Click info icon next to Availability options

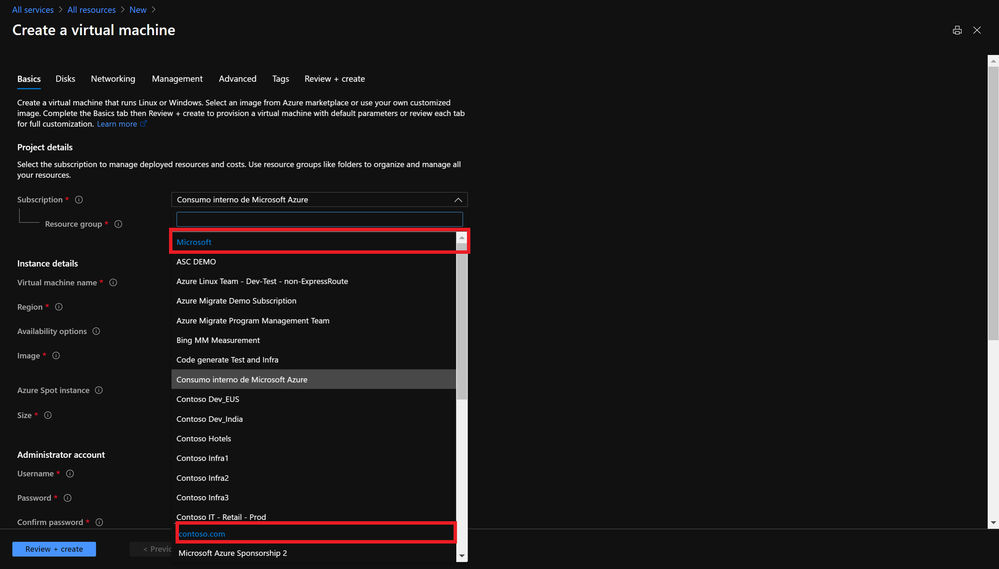click(x=96, y=331)
